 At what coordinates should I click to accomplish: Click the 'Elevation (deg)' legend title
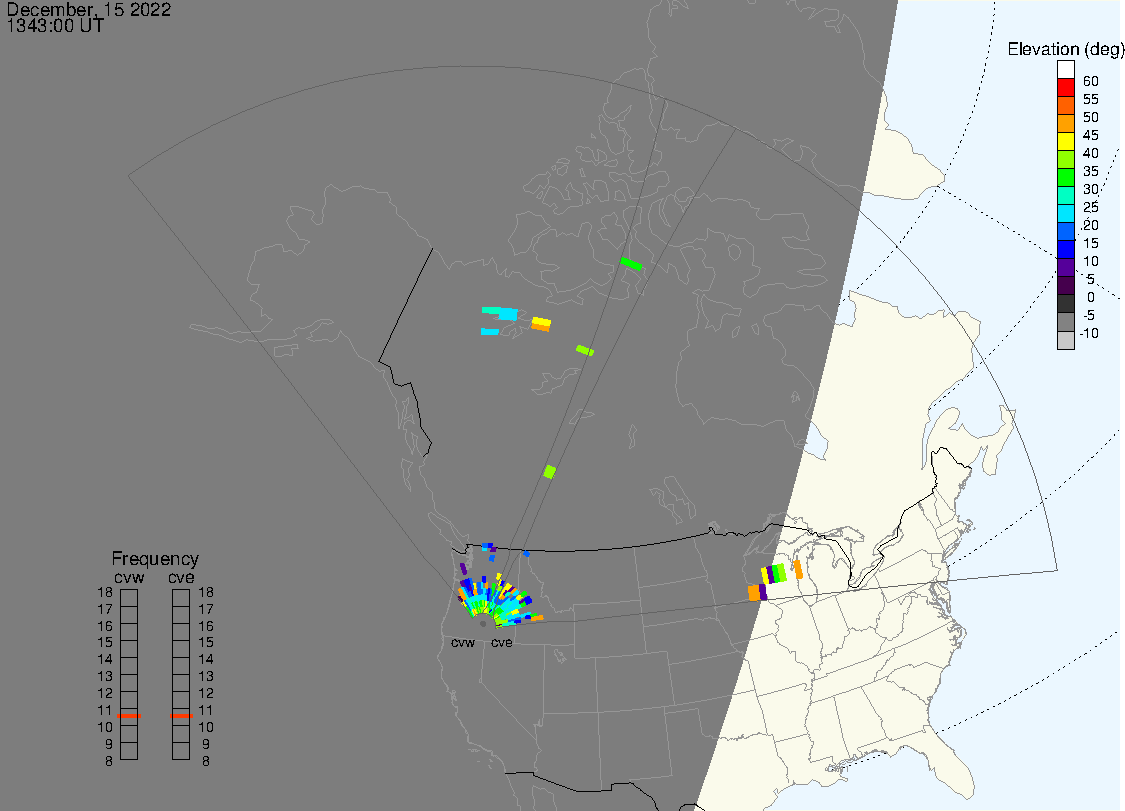click(1065, 50)
